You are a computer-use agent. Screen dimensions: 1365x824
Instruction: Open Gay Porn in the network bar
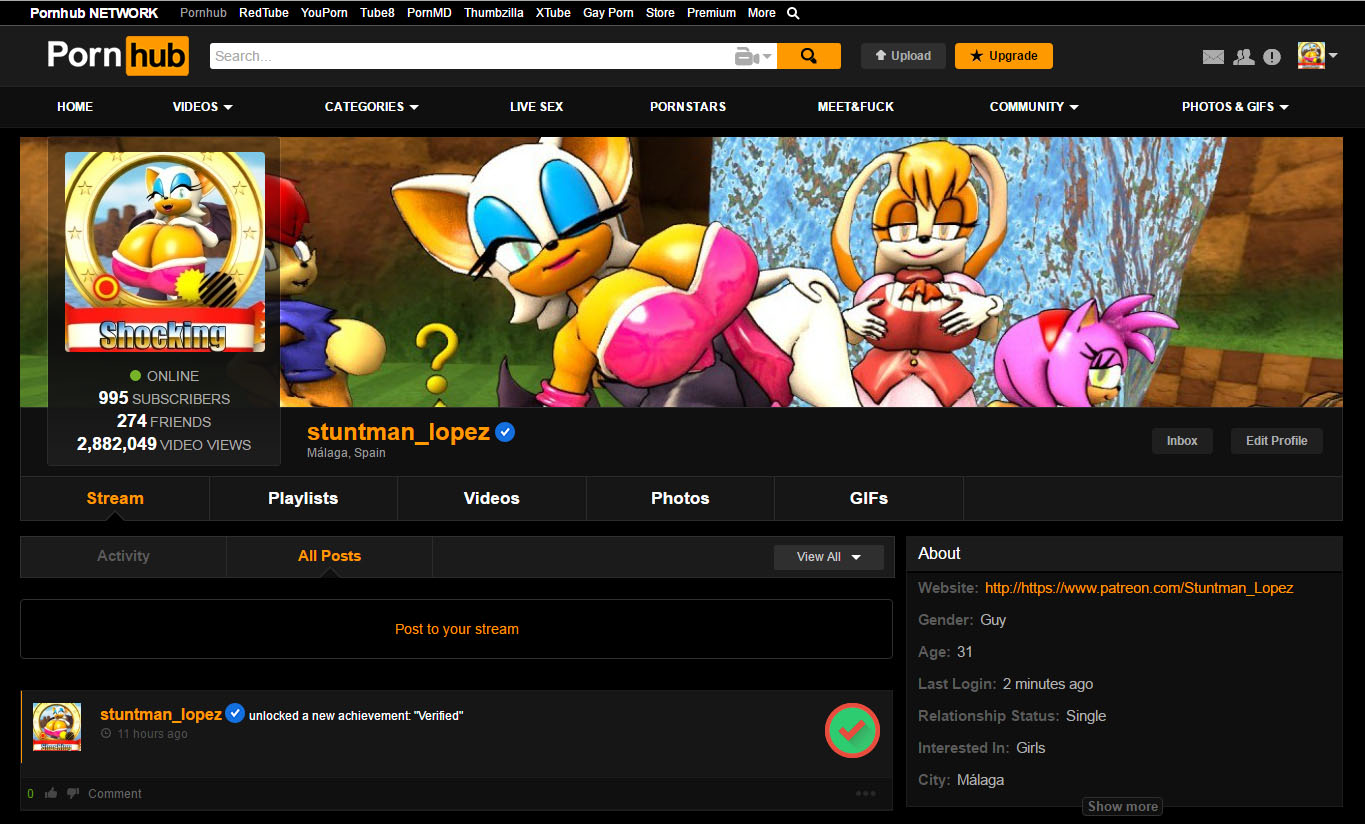point(608,13)
